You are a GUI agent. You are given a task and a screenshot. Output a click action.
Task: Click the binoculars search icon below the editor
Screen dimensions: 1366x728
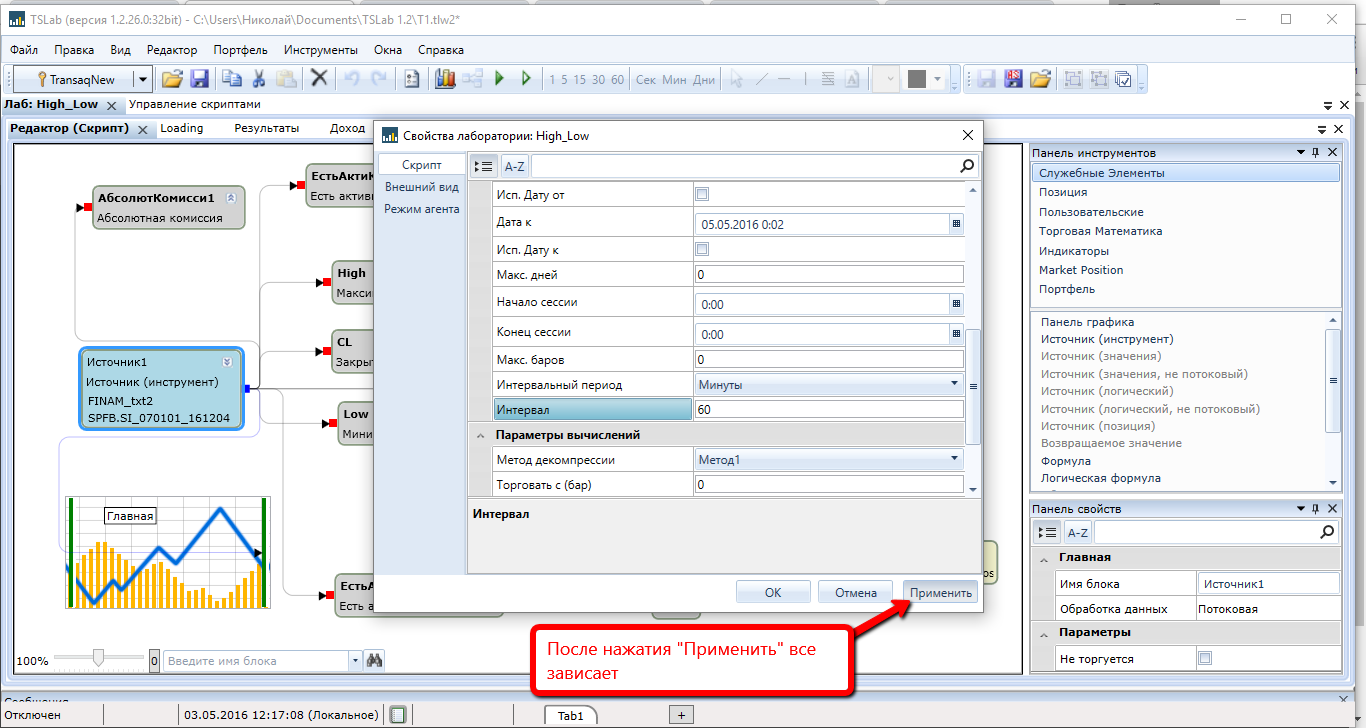(x=375, y=660)
